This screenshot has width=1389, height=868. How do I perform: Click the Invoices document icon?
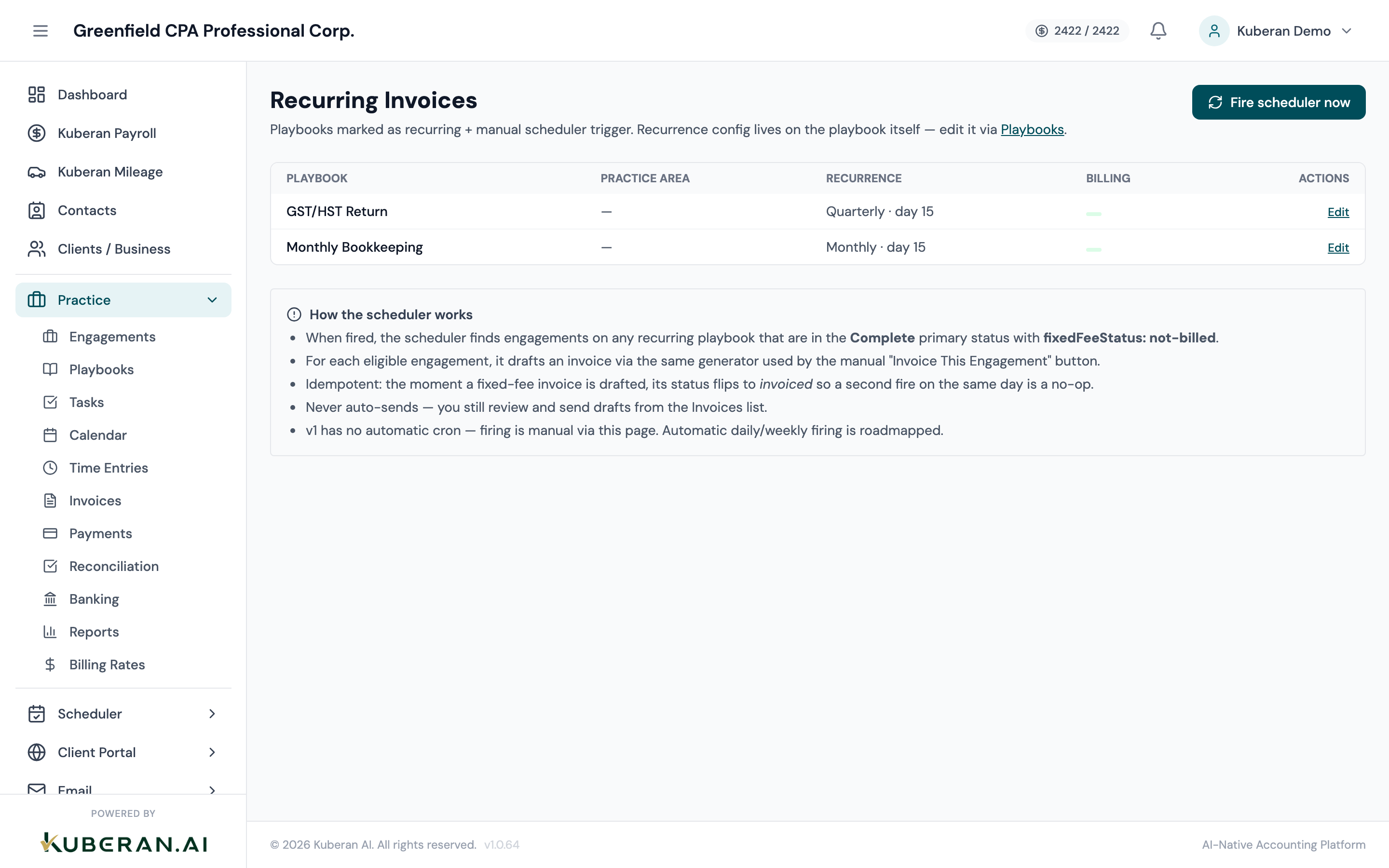click(x=50, y=501)
